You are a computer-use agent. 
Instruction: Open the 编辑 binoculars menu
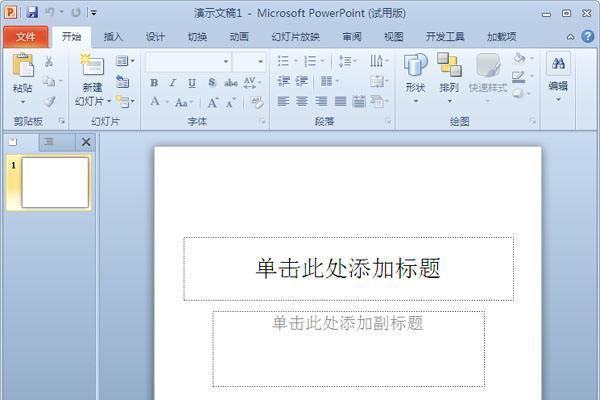click(x=558, y=77)
